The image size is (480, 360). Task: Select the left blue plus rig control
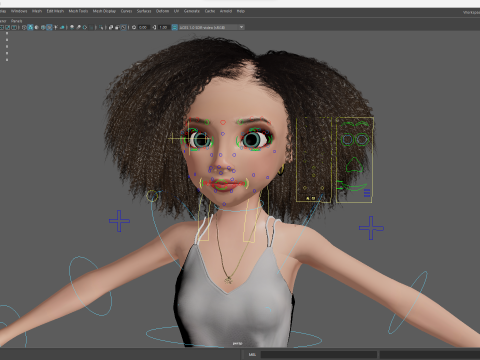(119, 221)
